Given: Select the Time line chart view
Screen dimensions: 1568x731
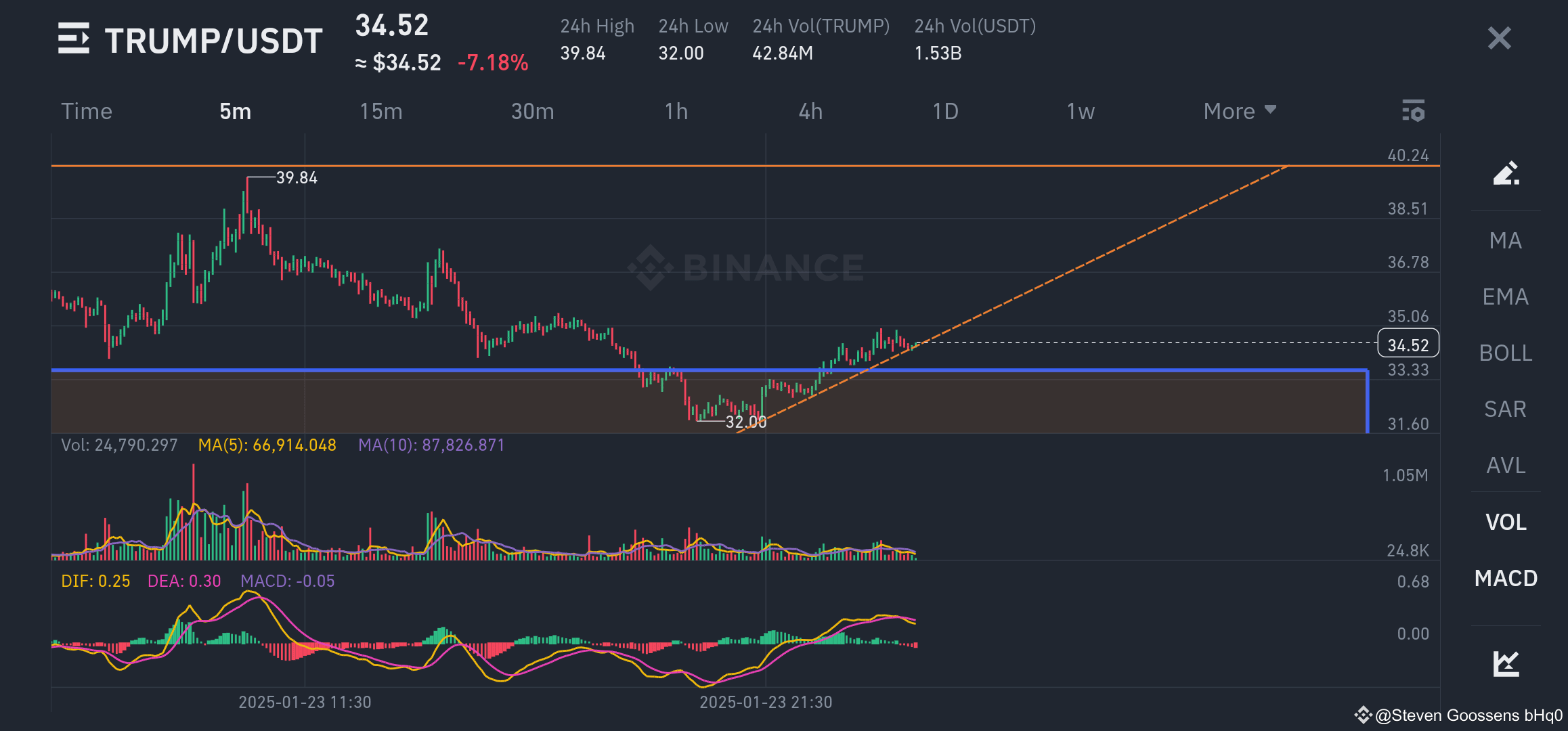Looking at the screenshot, I should pyautogui.click(x=87, y=111).
